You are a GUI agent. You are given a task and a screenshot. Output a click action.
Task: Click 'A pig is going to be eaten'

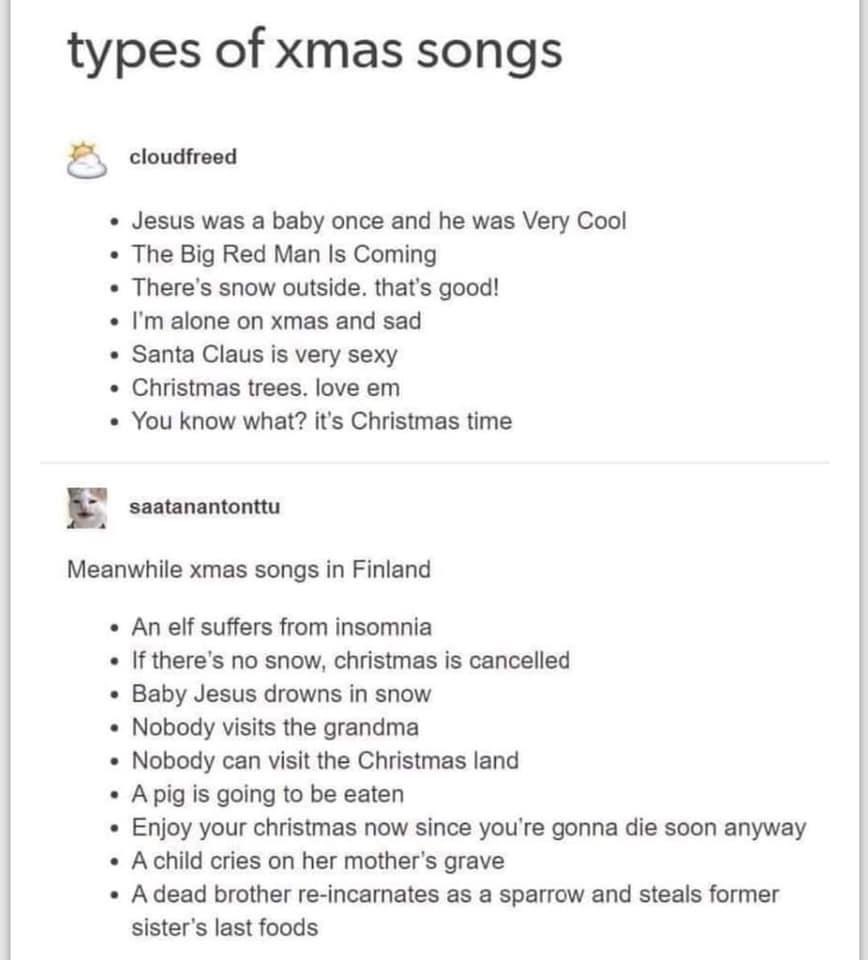(268, 794)
